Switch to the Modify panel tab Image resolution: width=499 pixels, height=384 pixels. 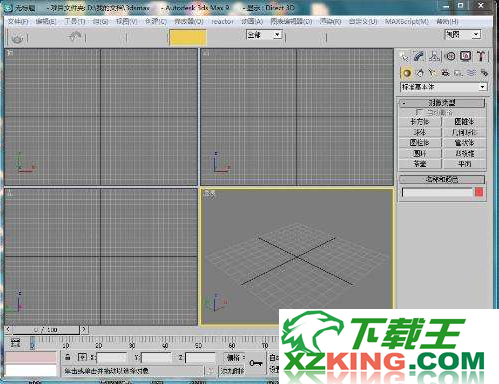tap(419, 56)
